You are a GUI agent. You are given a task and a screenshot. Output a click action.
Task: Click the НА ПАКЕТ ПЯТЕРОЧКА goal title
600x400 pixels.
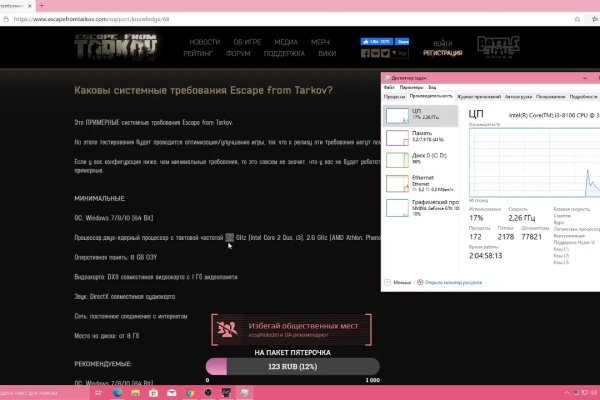coord(292,353)
